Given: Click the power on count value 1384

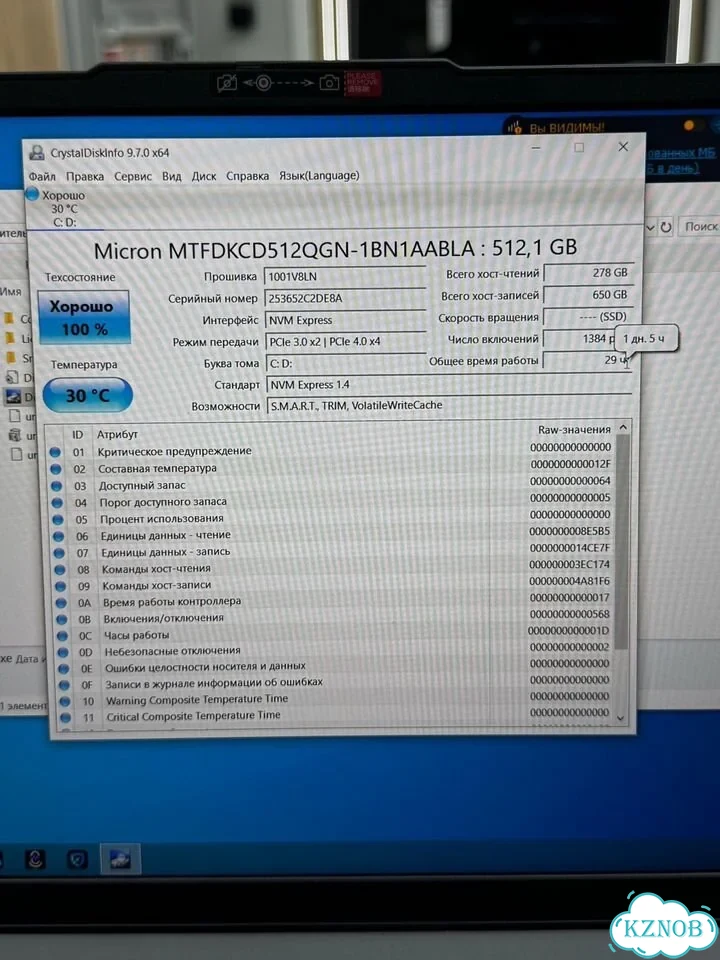Looking at the screenshot, I should pos(579,339).
